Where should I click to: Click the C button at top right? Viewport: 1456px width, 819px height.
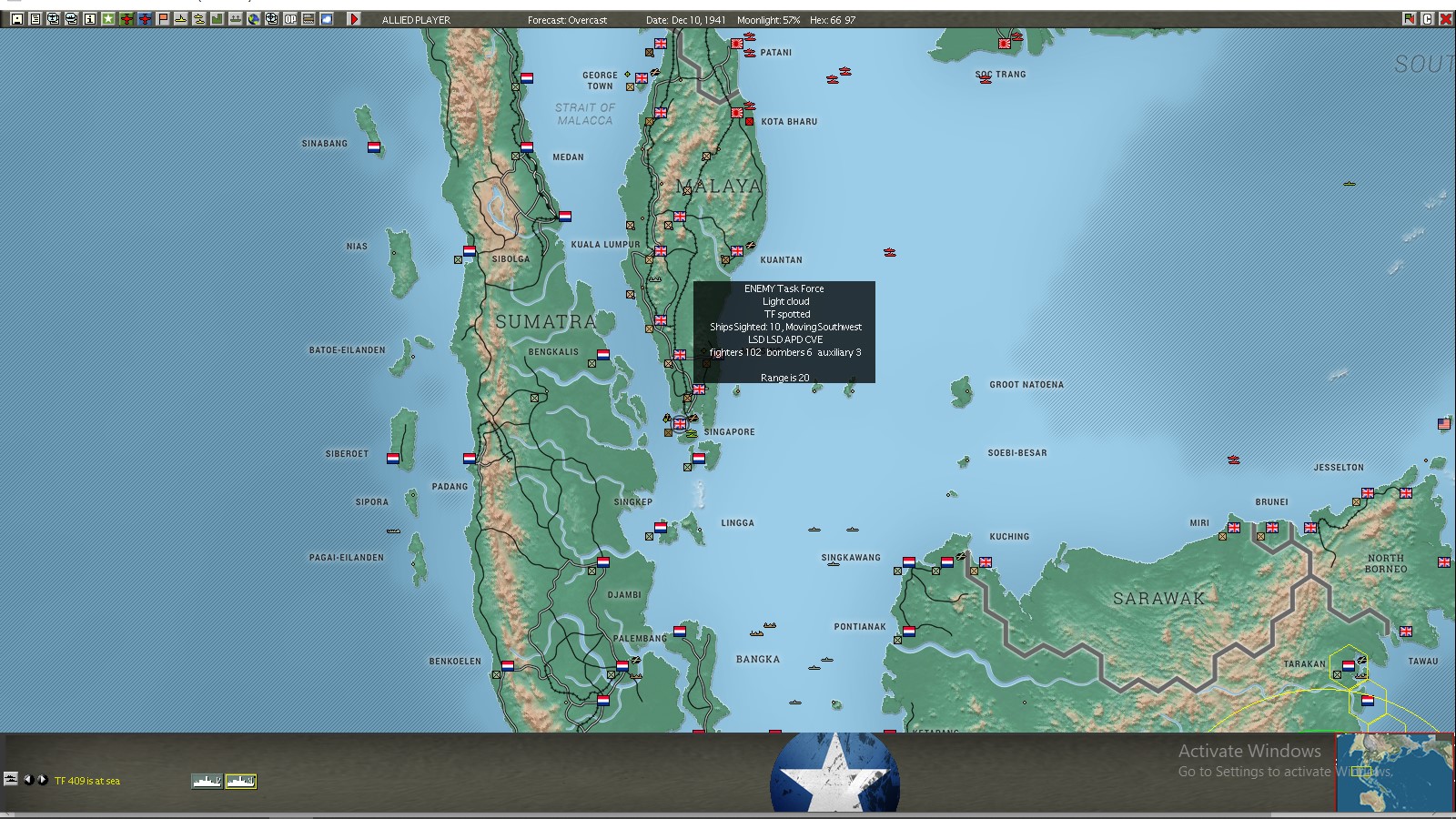1427,19
